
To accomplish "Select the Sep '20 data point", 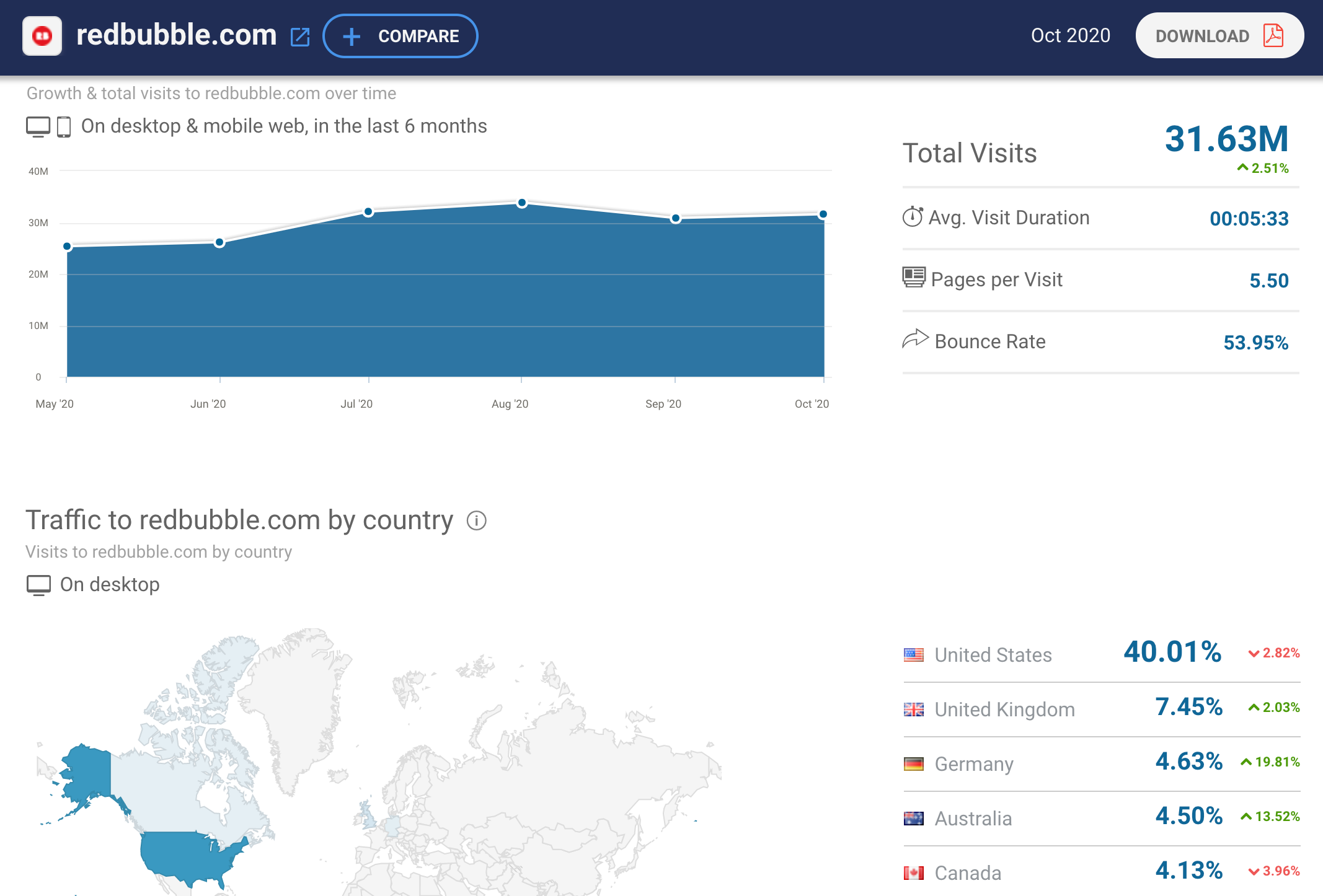I will tap(676, 218).
